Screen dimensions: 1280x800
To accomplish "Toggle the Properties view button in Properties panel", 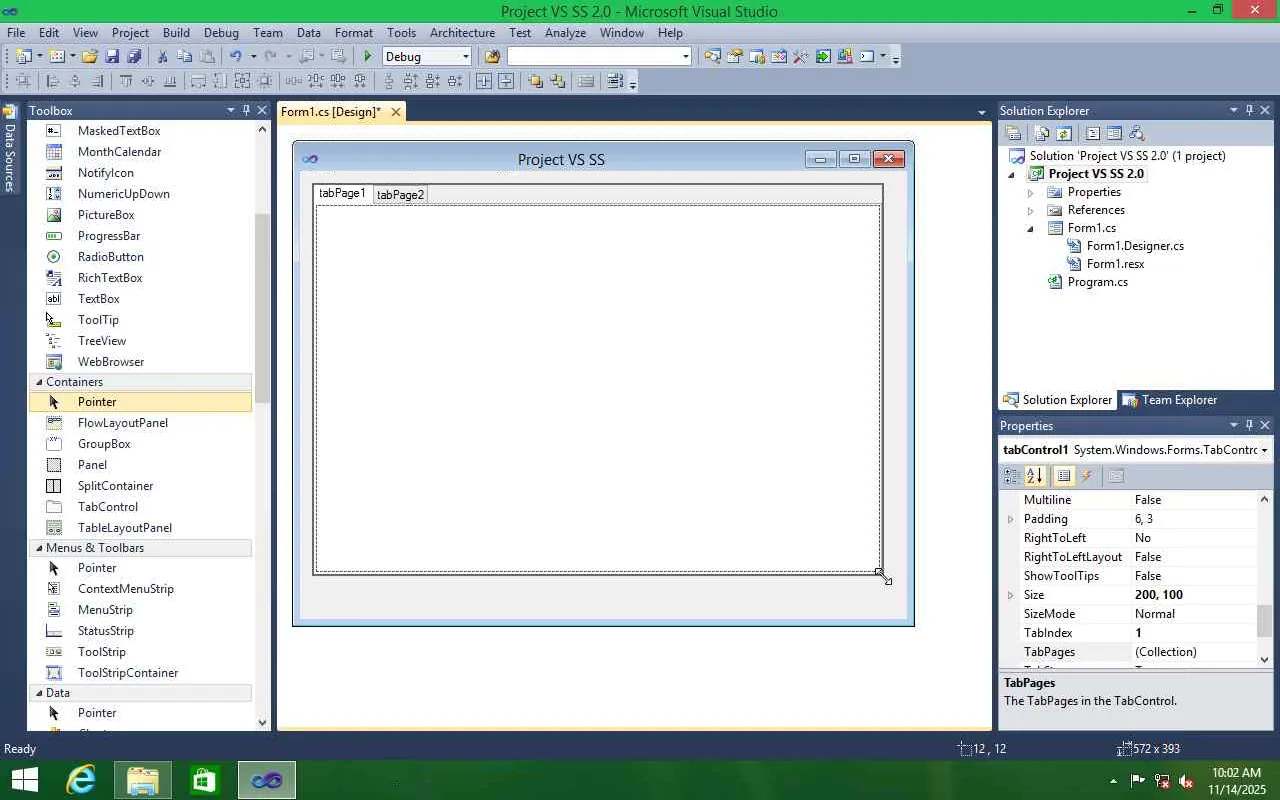I will (1064, 476).
